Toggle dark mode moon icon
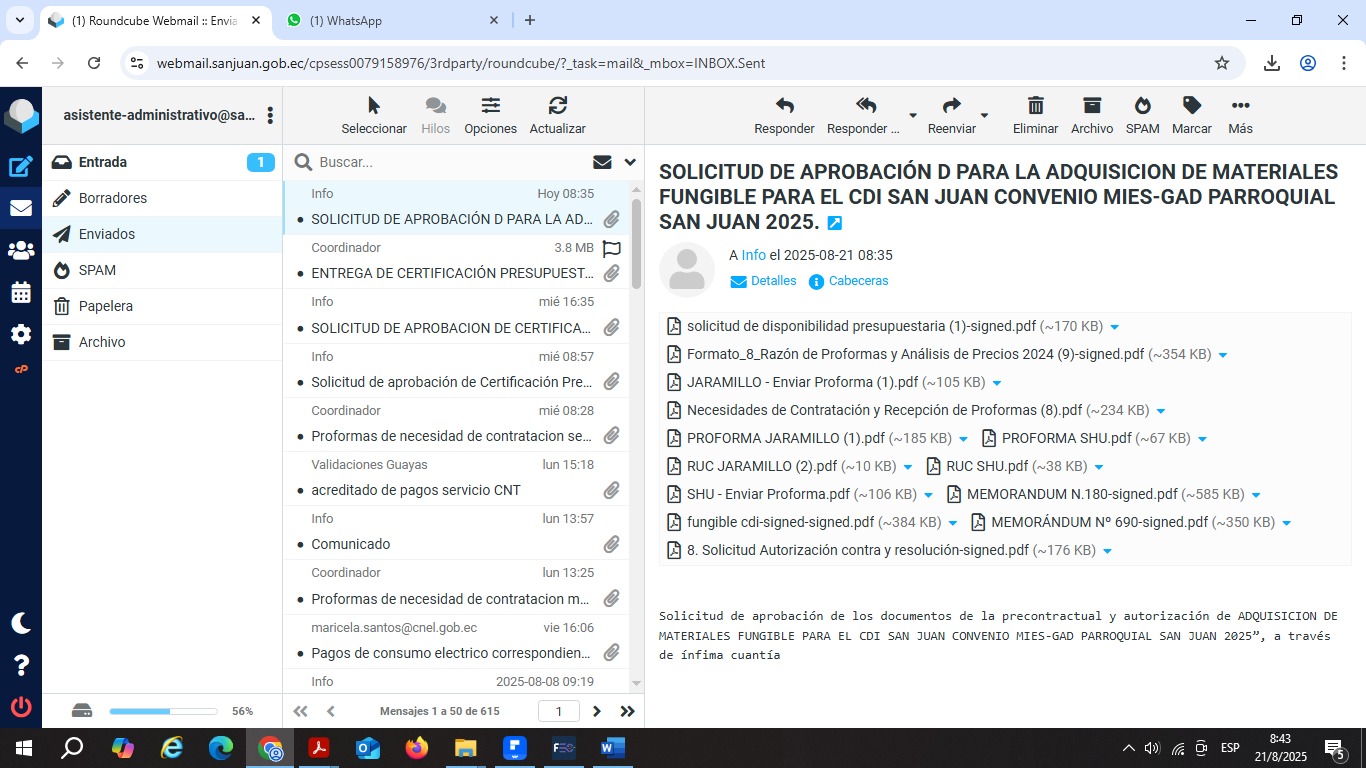The height and width of the screenshot is (768, 1366). point(21,623)
